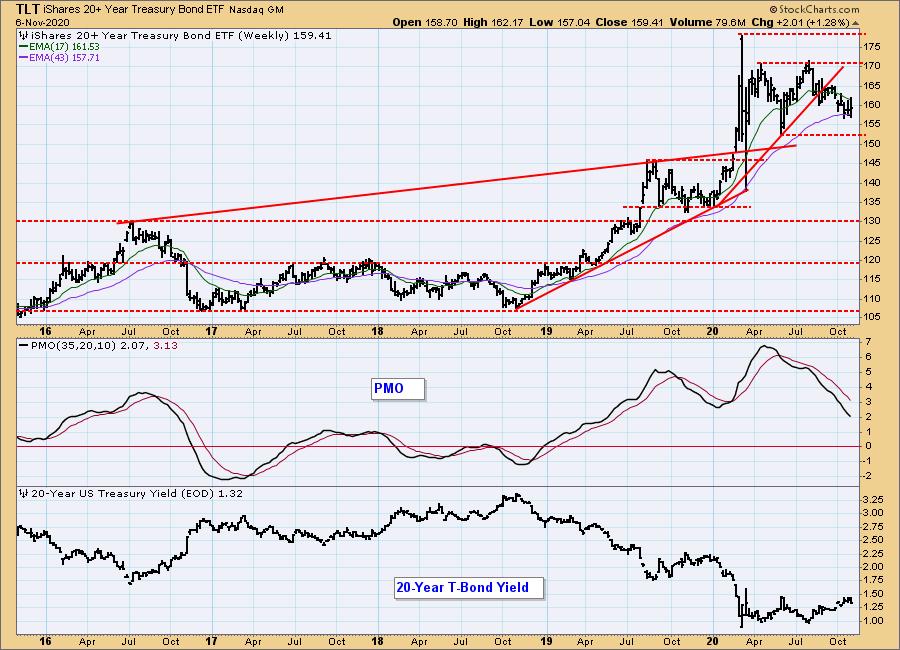This screenshot has height=650, width=900.
Task: Click the 3.00 yield axis label
Action: (x=874, y=513)
